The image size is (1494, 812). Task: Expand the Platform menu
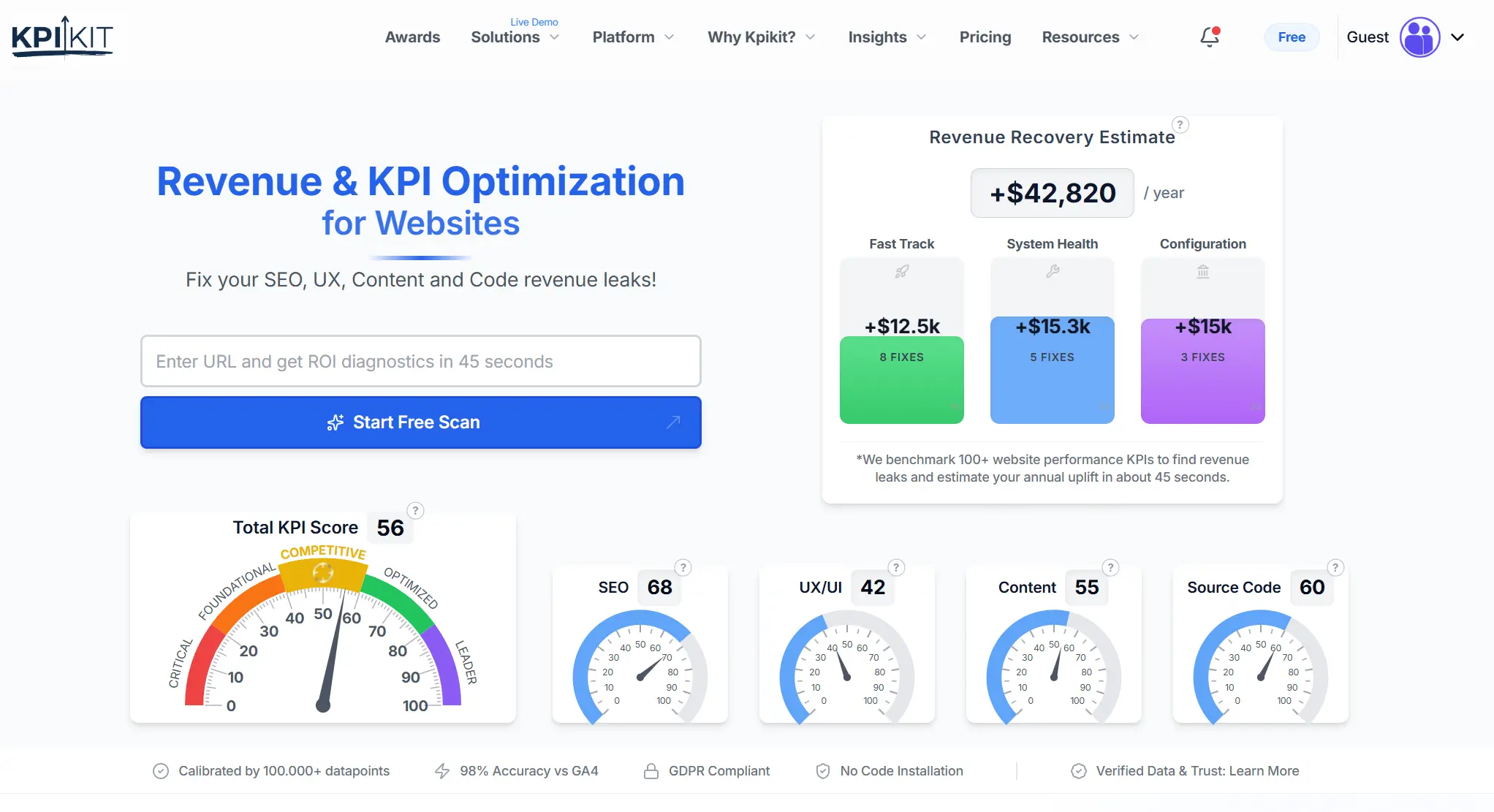[633, 37]
